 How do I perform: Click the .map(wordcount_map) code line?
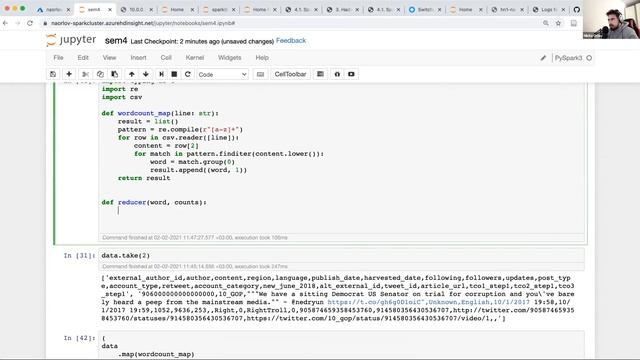point(156,354)
